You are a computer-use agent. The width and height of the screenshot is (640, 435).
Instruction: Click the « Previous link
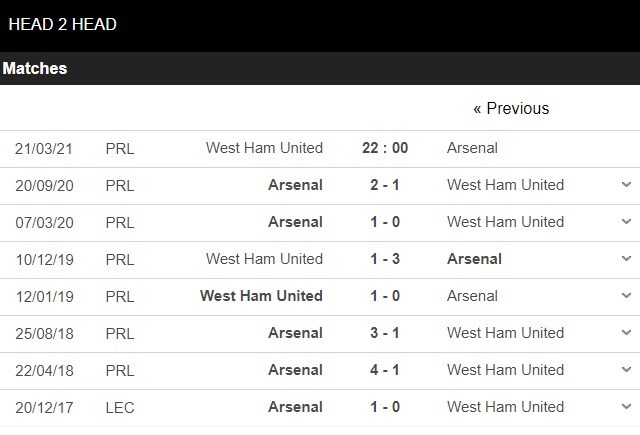click(511, 109)
